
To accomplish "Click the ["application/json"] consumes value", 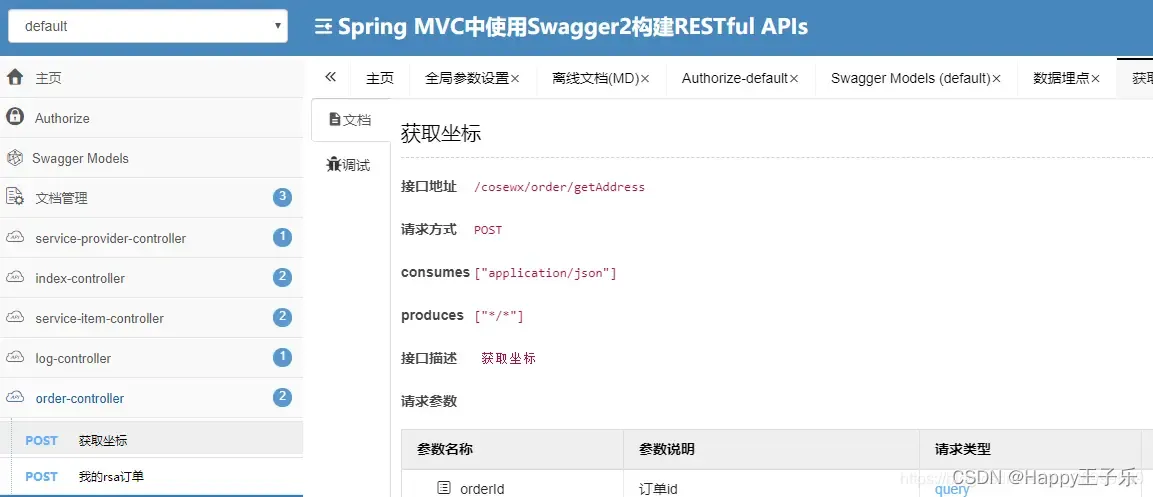I will point(545,273).
